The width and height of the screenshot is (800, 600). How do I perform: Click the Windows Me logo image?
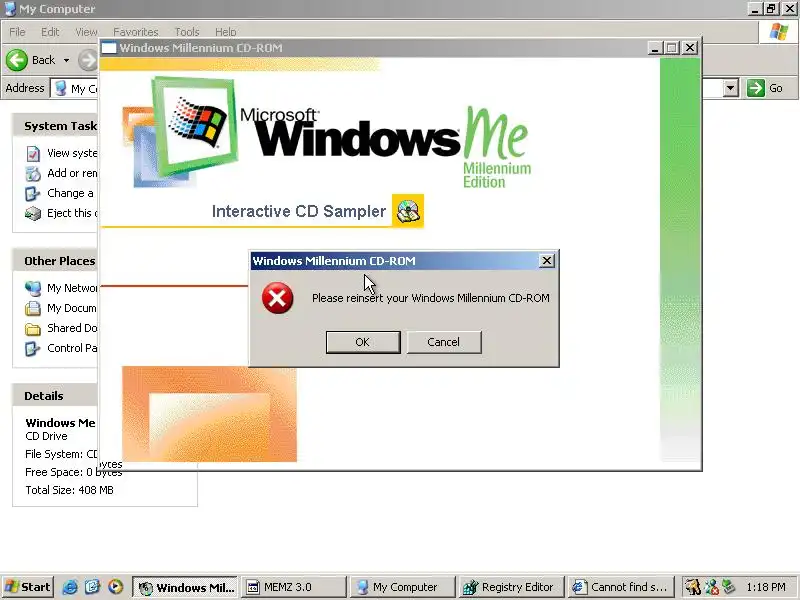(x=327, y=134)
